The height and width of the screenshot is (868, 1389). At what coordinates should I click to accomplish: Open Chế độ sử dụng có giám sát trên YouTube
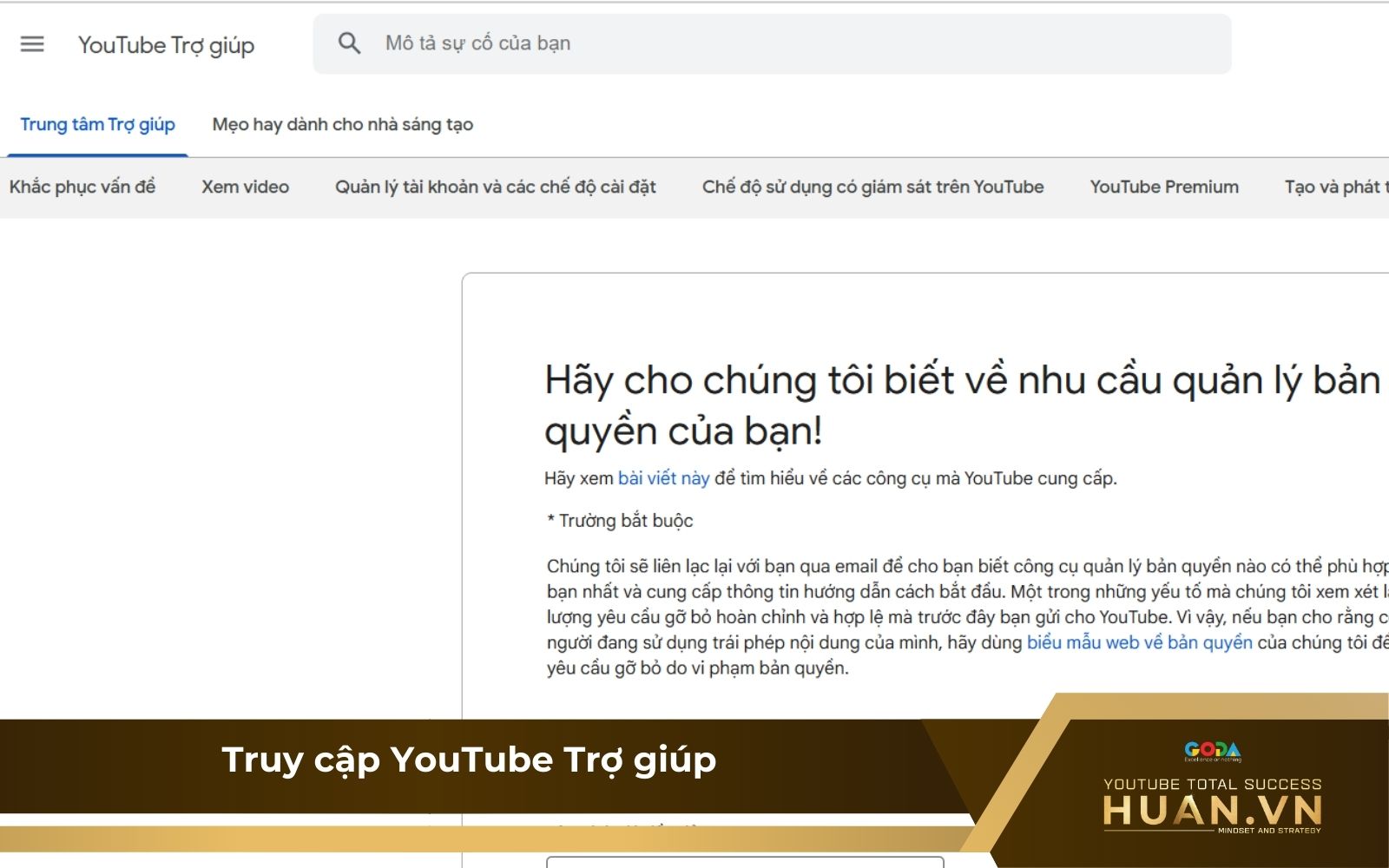[872, 187]
